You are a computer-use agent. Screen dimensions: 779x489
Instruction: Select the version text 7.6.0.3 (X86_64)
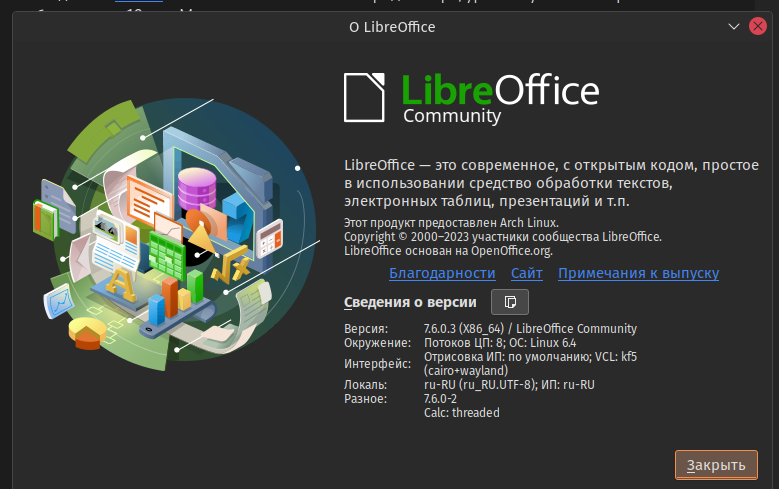[464, 329]
